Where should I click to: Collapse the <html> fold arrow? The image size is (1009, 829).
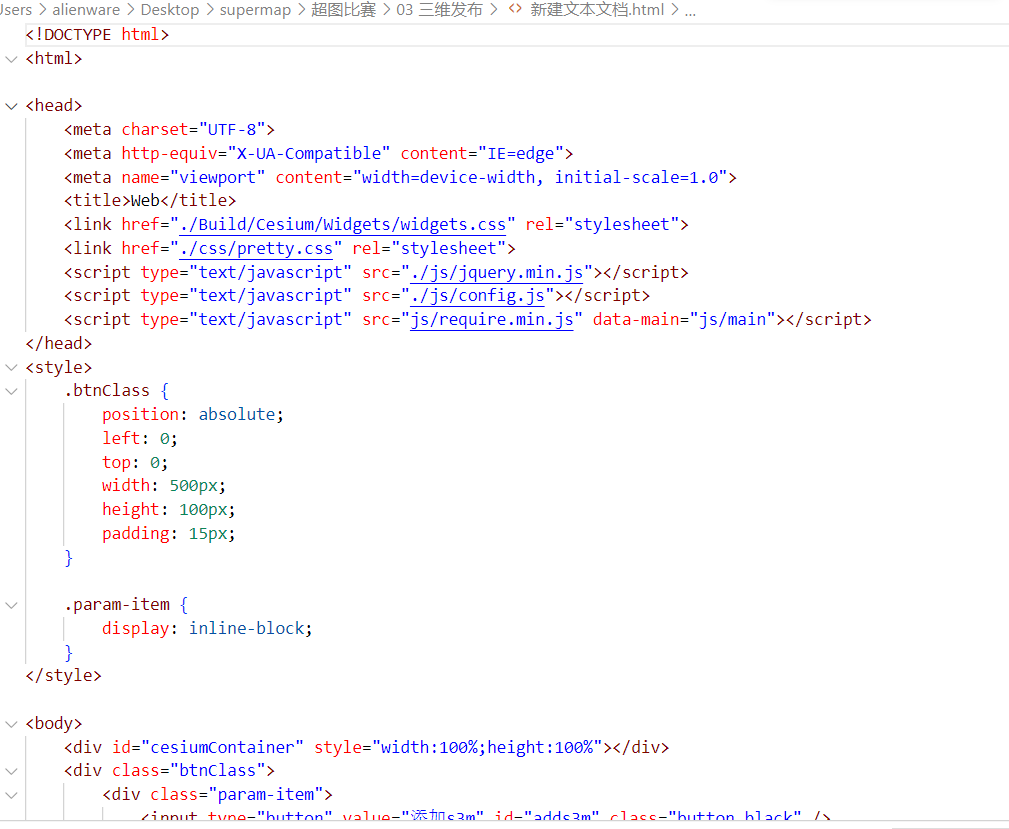coord(11,59)
